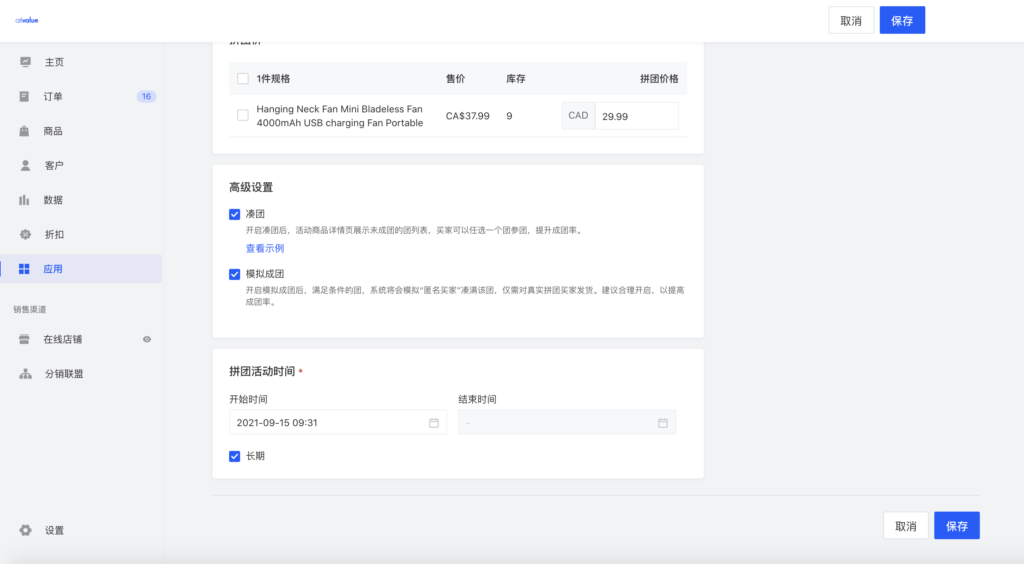Click start time field 2021-09-15 09:31
The width and height of the screenshot is (1024, 564).
pos(338,423)
